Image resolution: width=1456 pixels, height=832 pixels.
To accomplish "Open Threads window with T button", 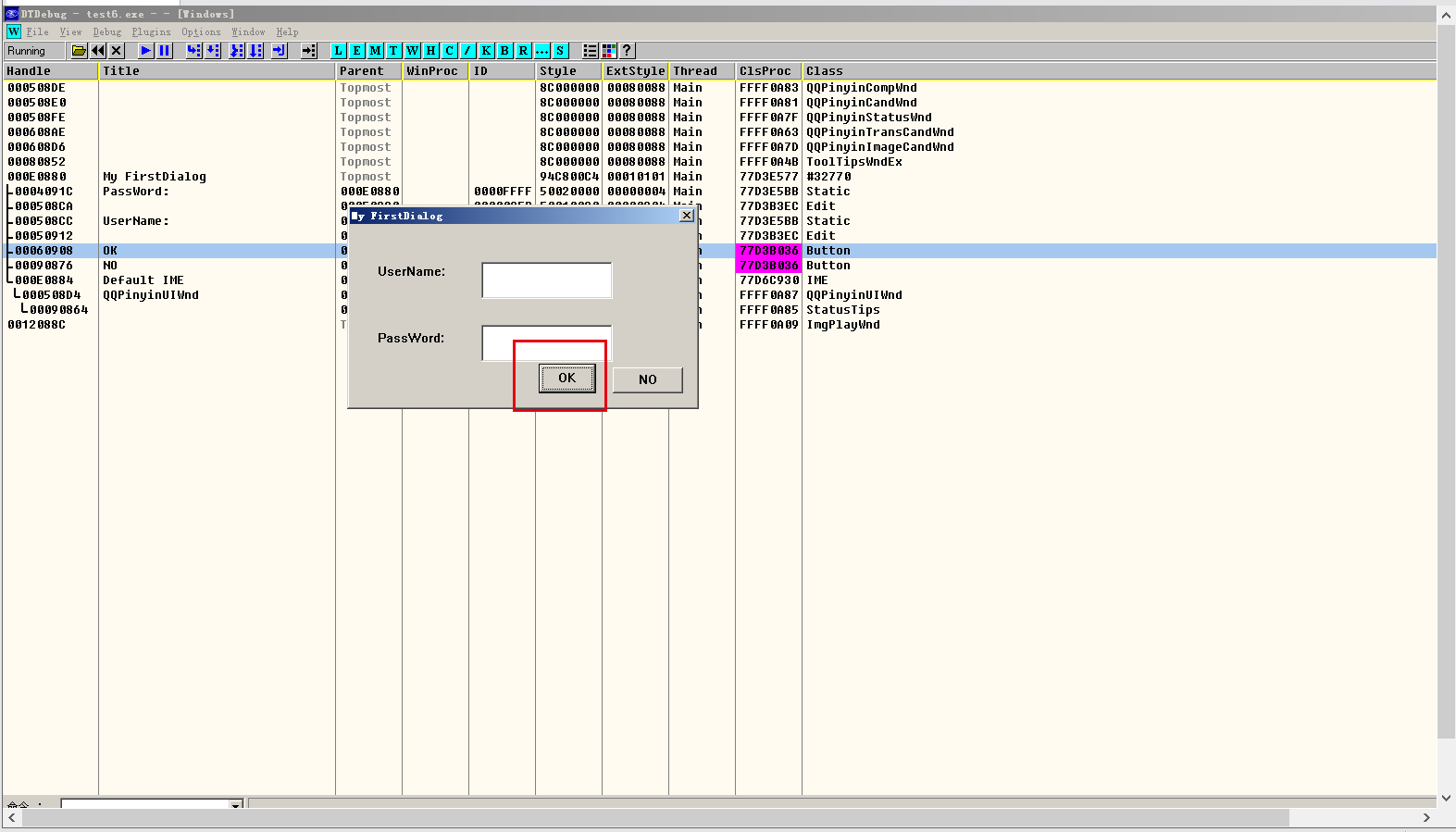I will (393, 51).
